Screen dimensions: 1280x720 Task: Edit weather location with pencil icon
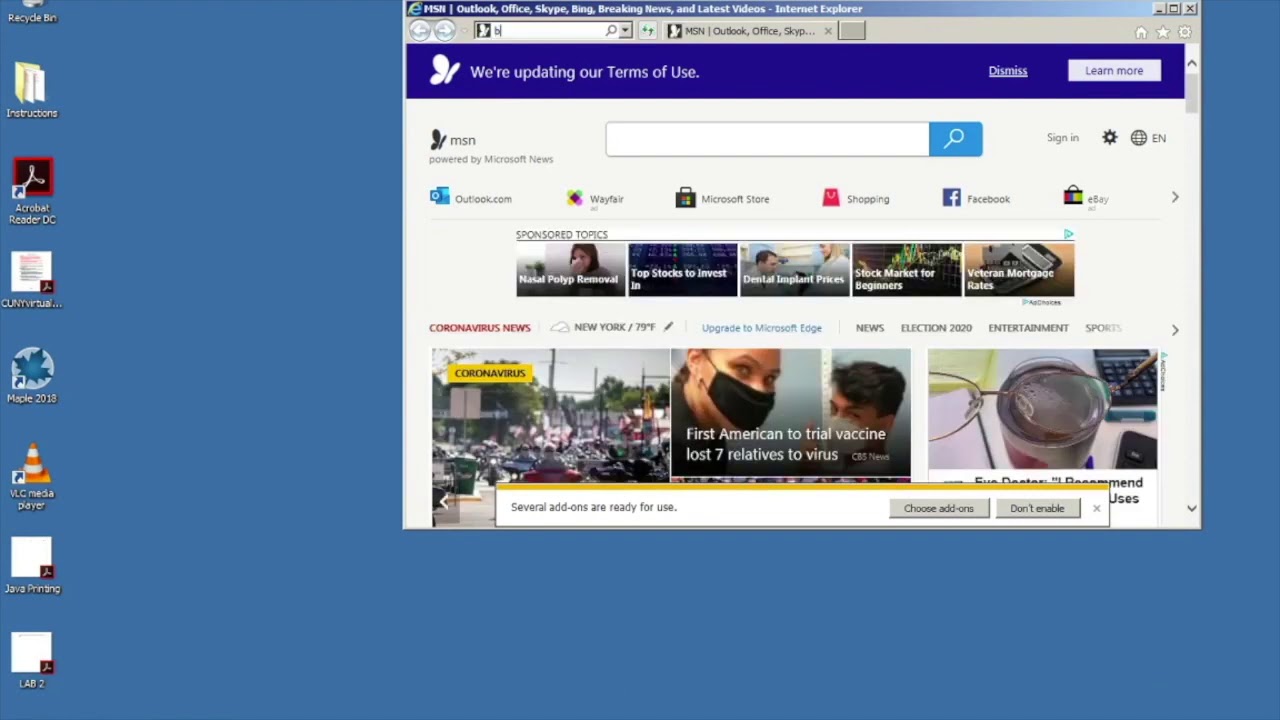click(668, 327)
